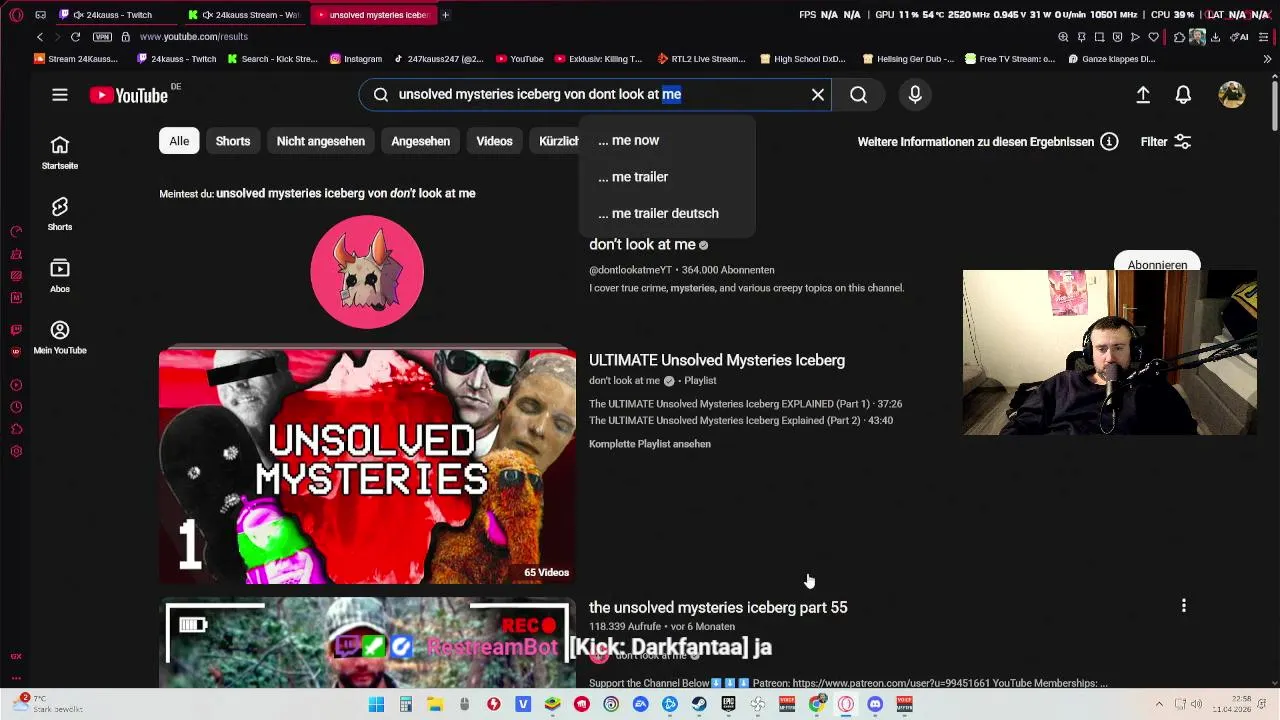Open the YouTube hamburger guide menu

coord(60,95)
